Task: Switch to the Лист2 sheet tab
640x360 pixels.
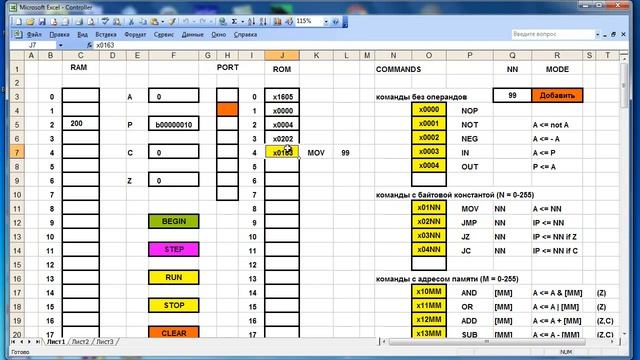Action: tap(80, 342)
